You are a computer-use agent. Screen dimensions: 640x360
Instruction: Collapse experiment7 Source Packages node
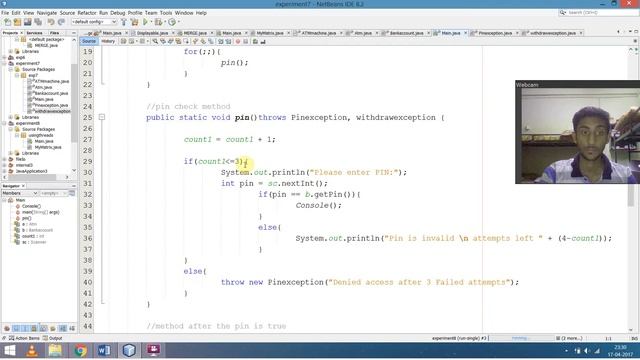[x=11, y=69]
